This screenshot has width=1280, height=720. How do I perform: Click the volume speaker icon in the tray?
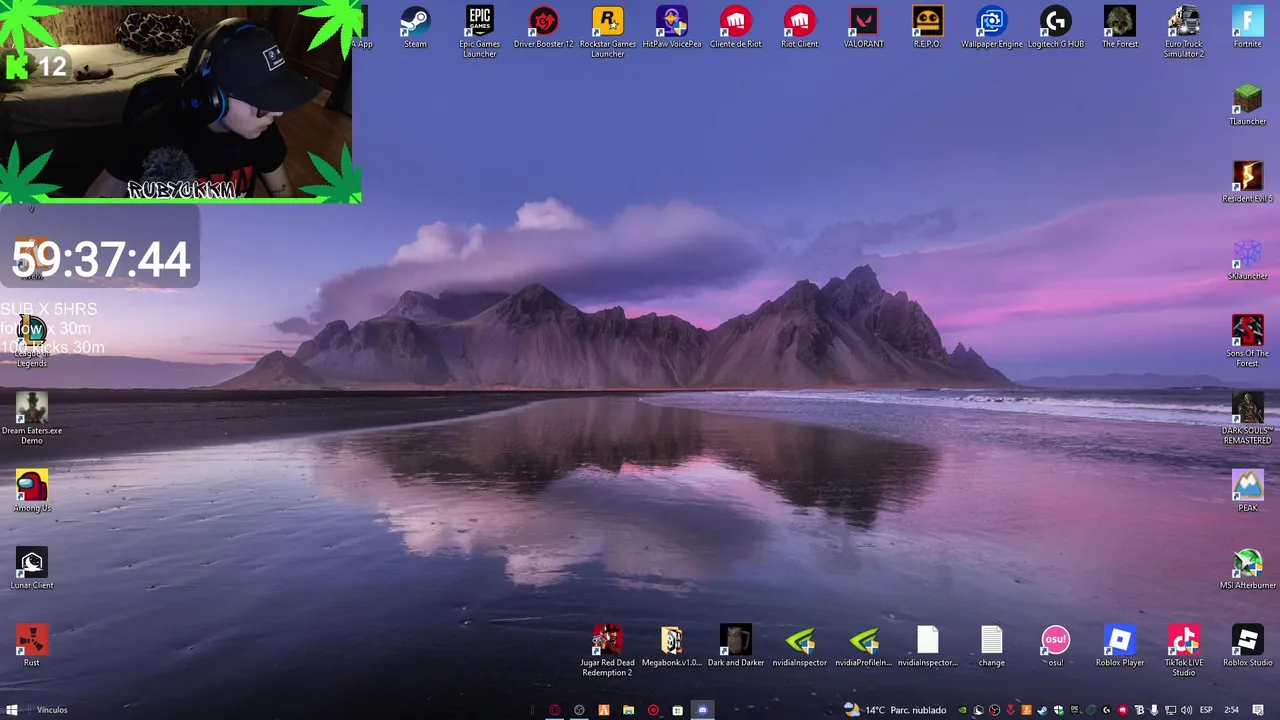point(1186,710)
